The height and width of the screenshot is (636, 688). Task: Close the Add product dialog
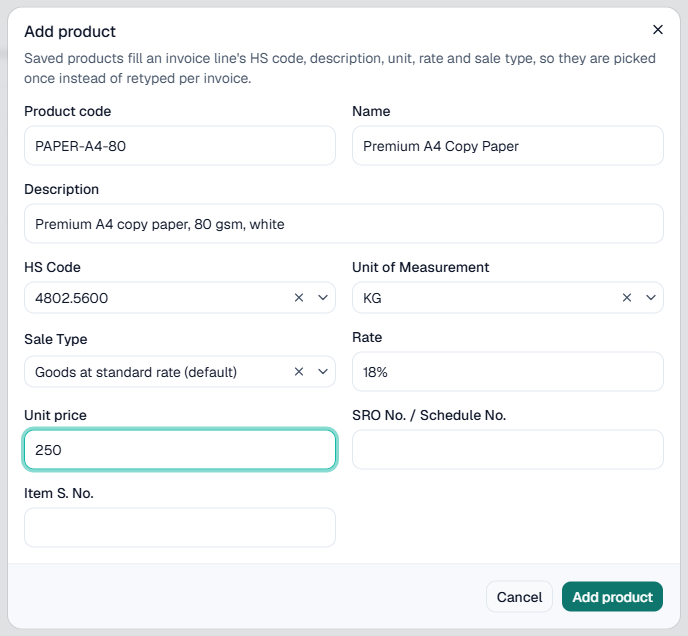tap(657, 29)
